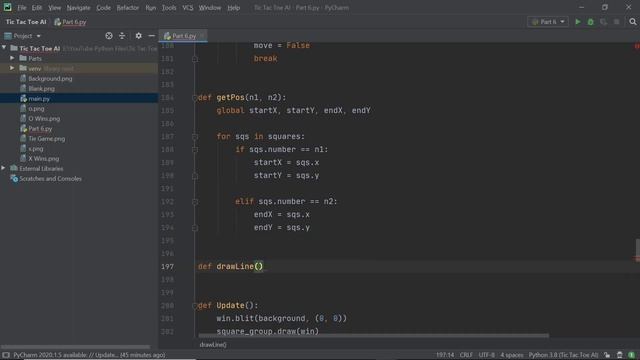Open the Refactor menu
This screenshot has width=640, height=360.
coord(128,8)
